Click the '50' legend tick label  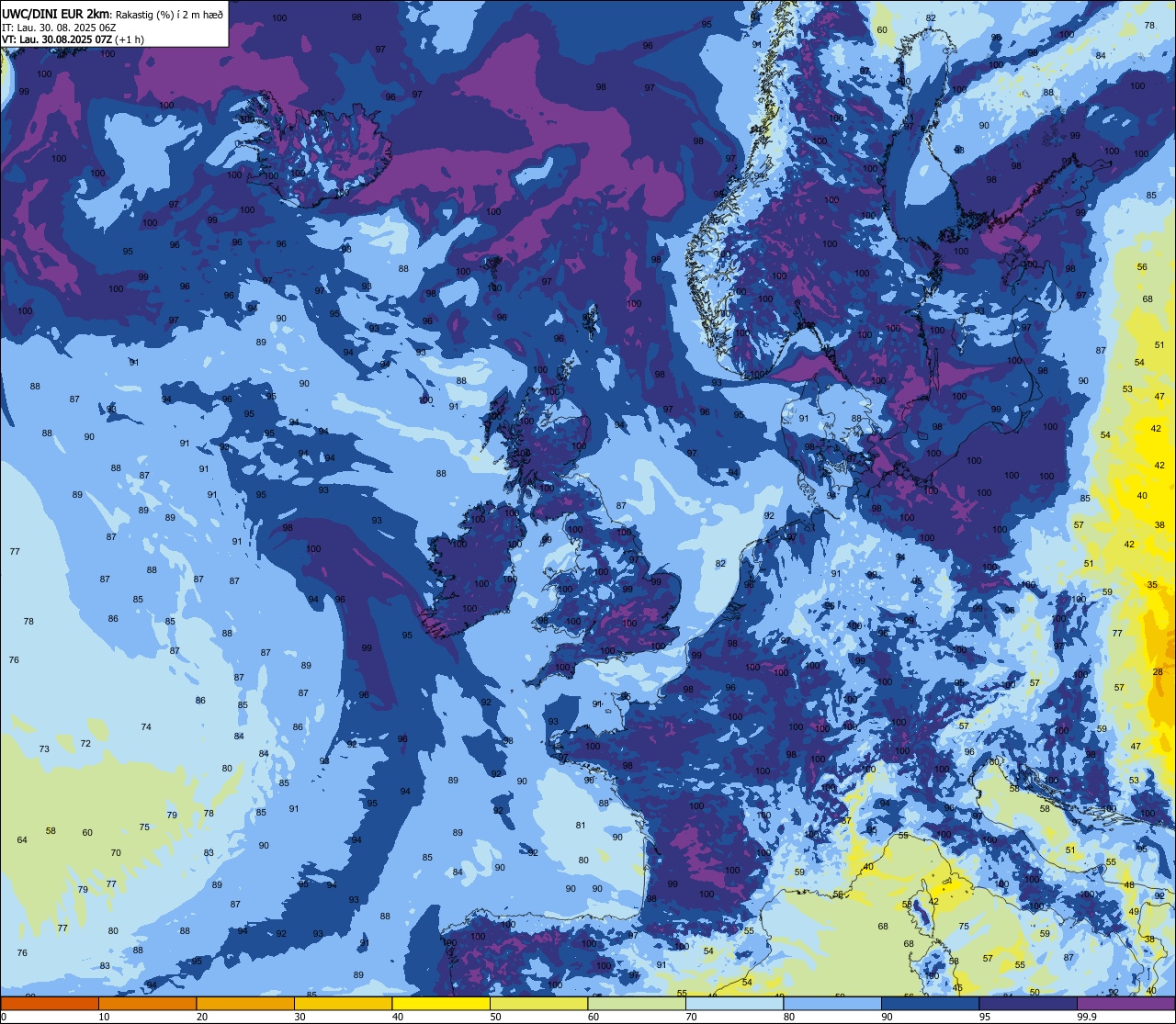496,1017
